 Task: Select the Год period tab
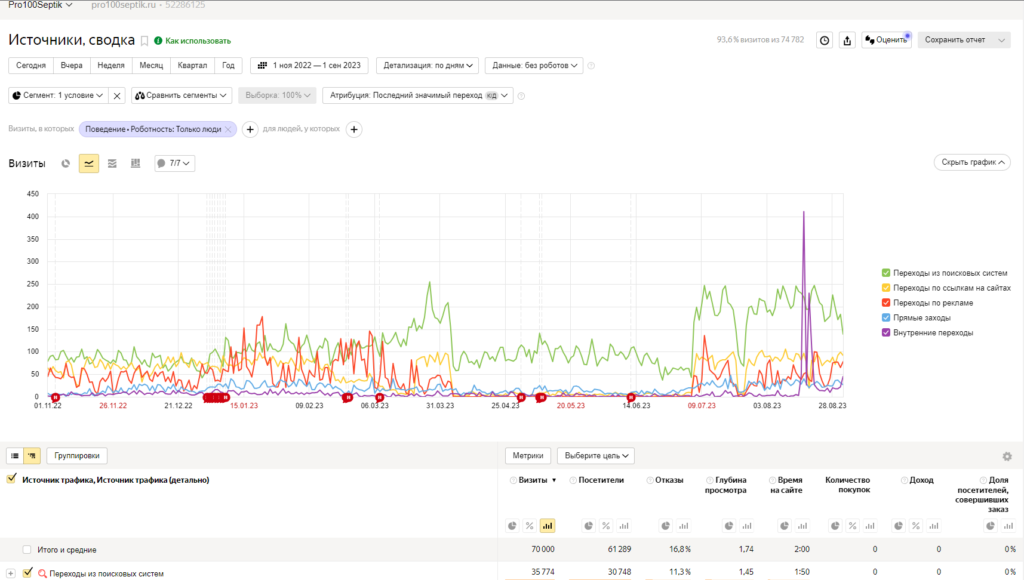(x=229, y=65)
